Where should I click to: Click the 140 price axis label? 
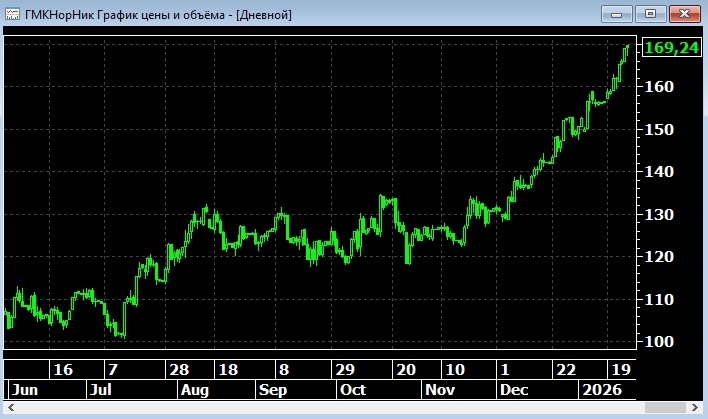tap(658, 172)
